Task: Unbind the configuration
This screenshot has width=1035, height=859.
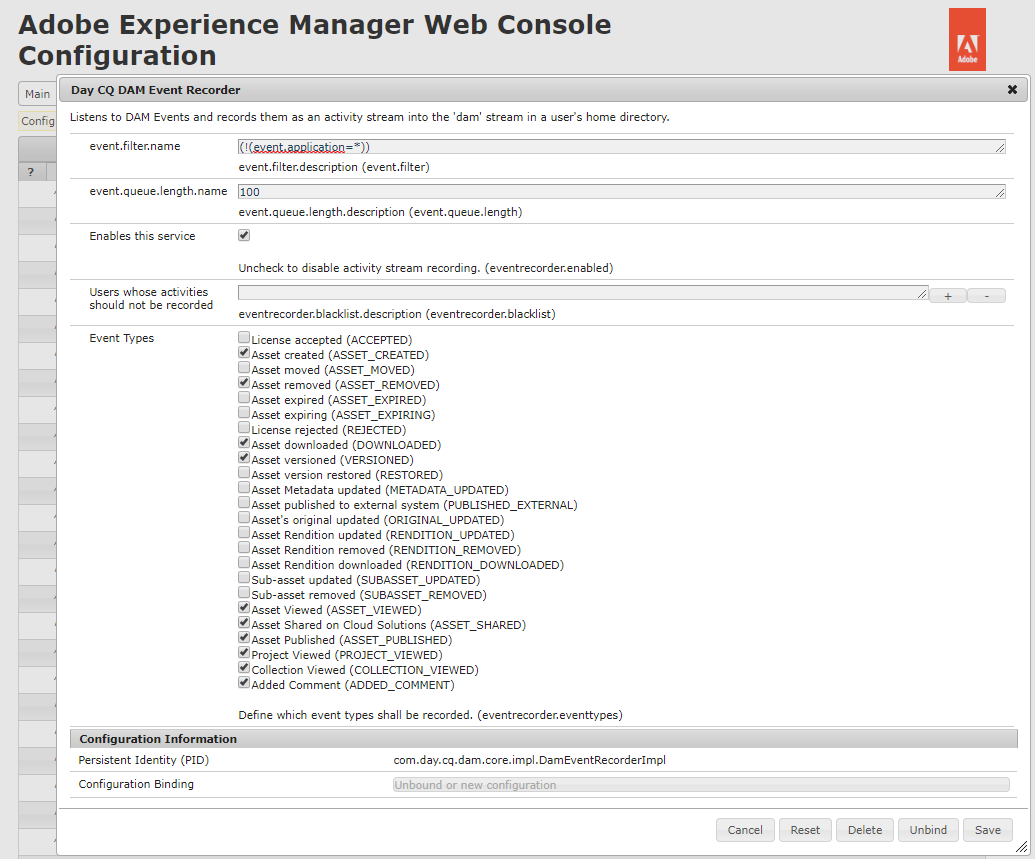Action: point(927,829)
